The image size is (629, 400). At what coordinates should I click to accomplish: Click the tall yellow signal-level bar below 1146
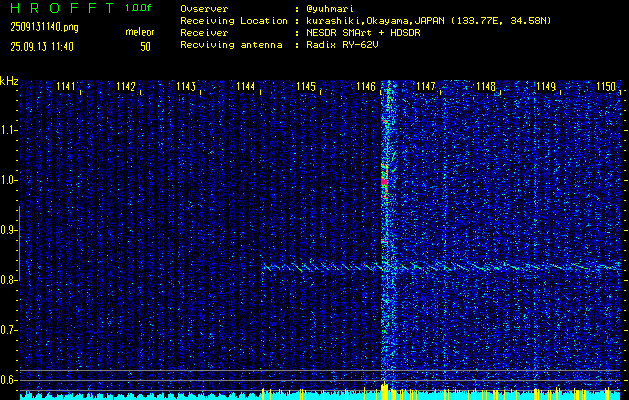coord(384,391)
